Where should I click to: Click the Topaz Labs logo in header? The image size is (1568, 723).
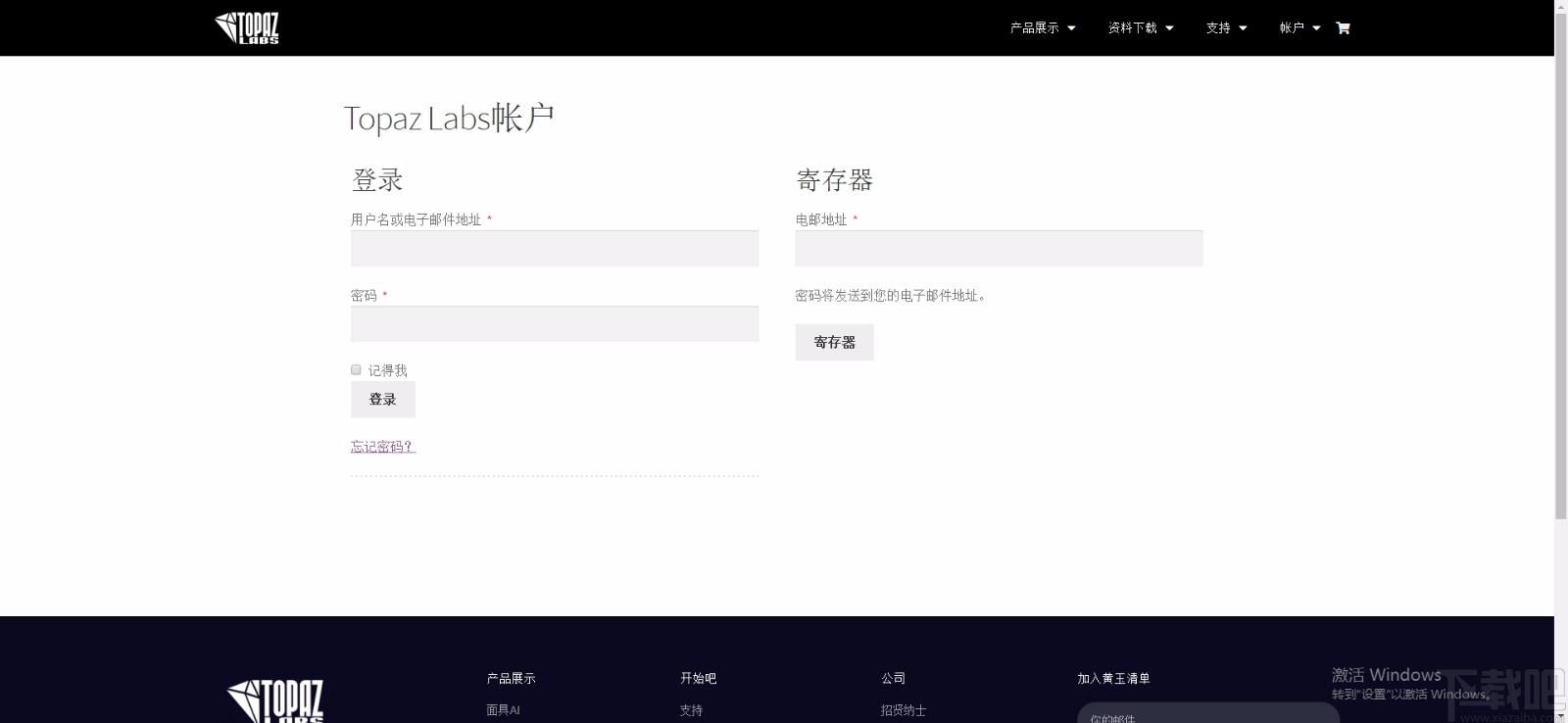[x=247, y=27]
